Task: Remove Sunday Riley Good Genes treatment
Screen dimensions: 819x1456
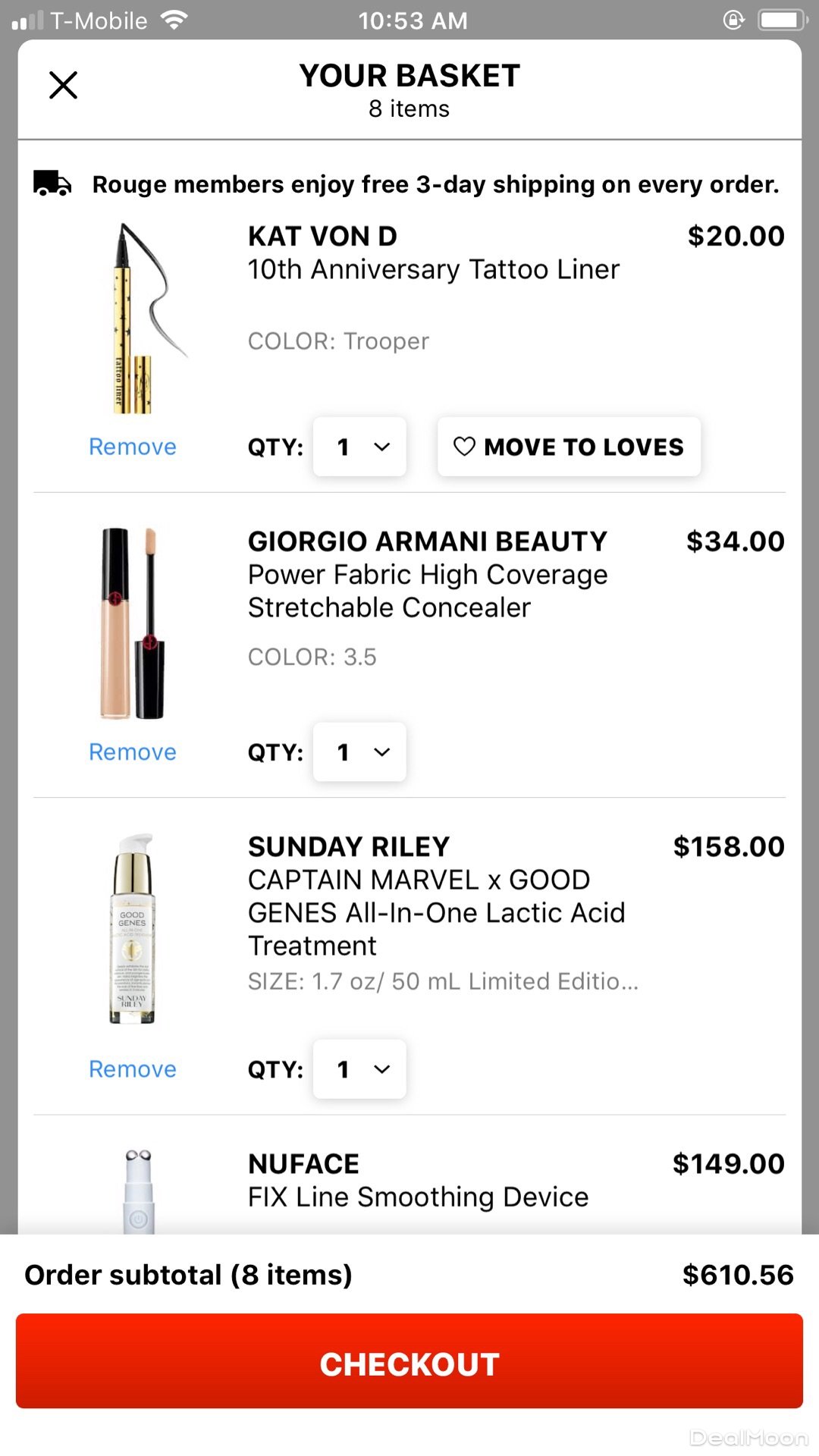Action: 133,1069
